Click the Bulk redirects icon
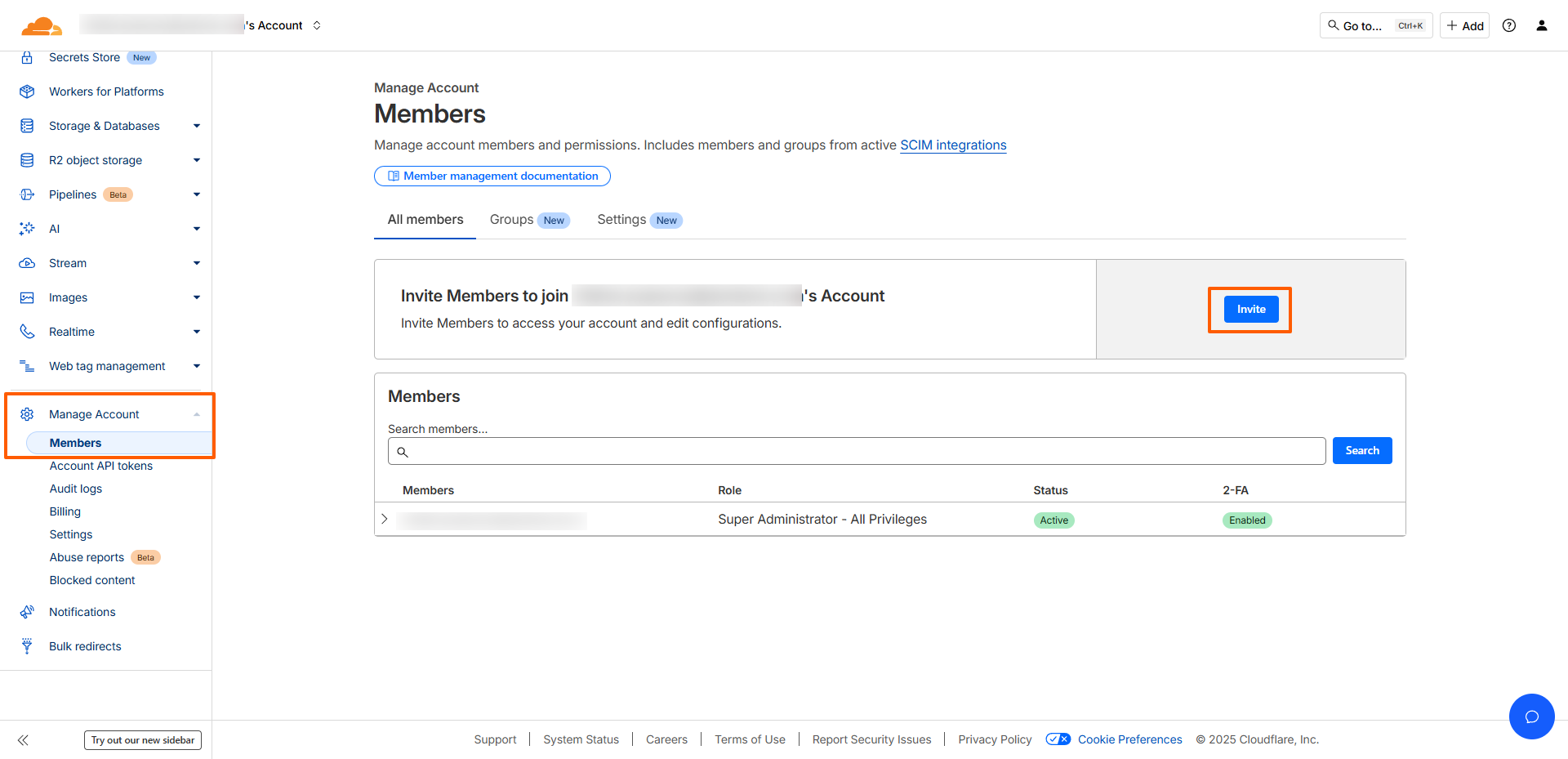This screenshot has height=759, width=1568. click(27, 646)
